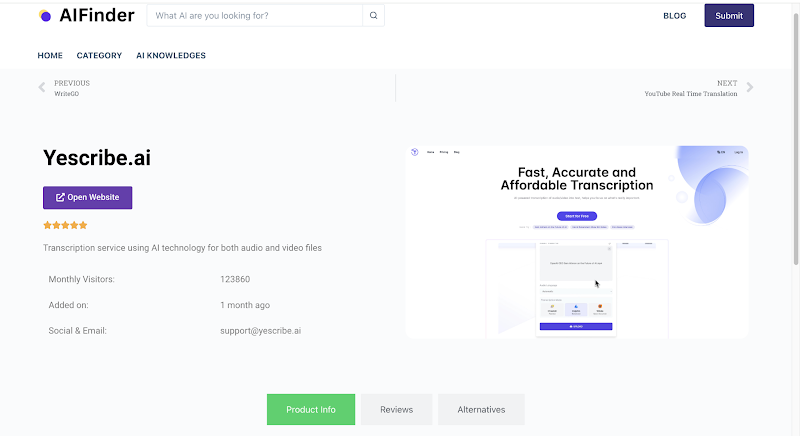This screenshot has height=436, width=800.
Task: Open the BLOG page link
Action: [674, 16]
